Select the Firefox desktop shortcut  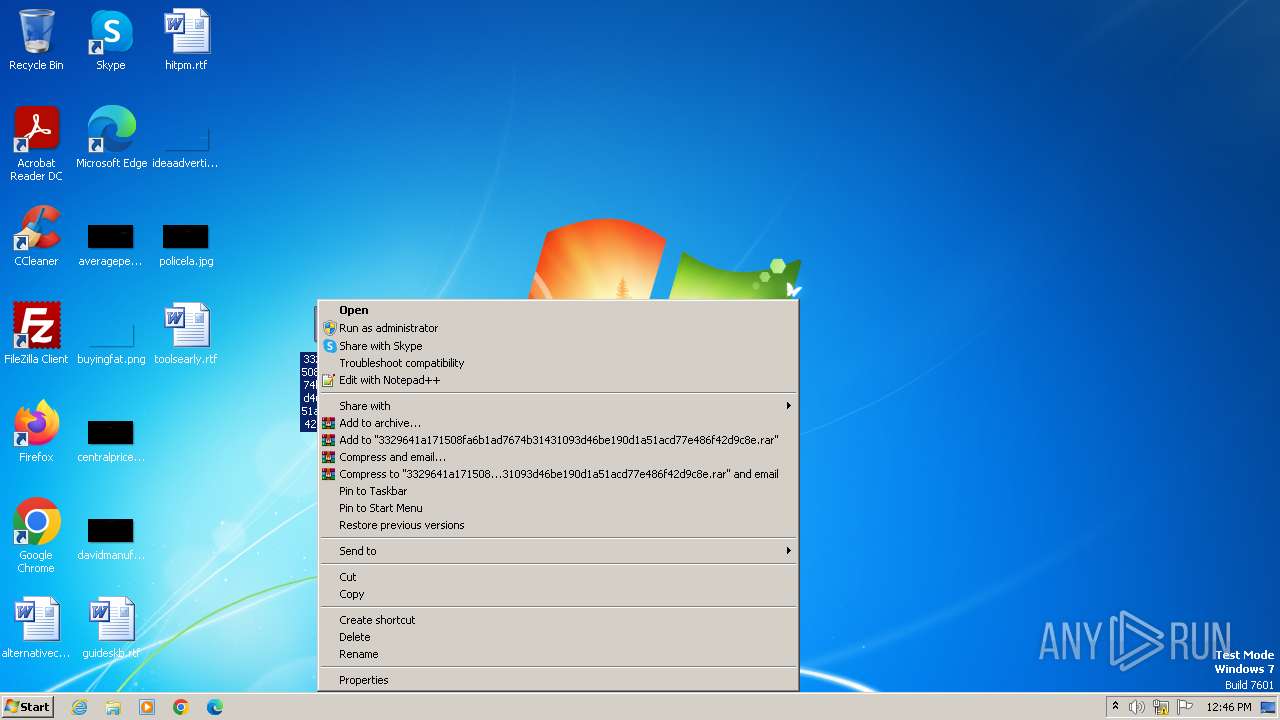[36, 431]
